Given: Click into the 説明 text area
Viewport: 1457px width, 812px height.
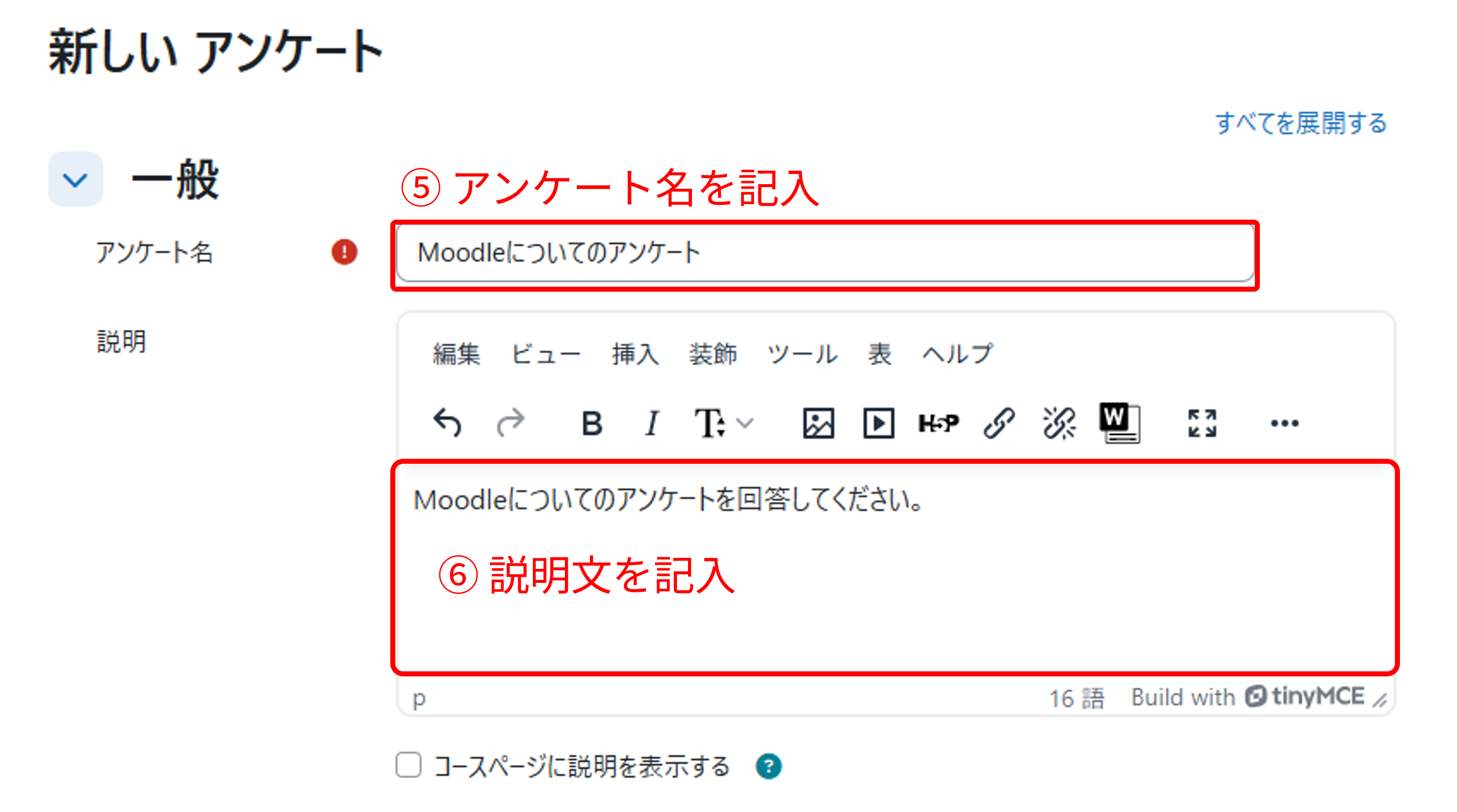Looking at the screenshot, I should coord(895,567).
